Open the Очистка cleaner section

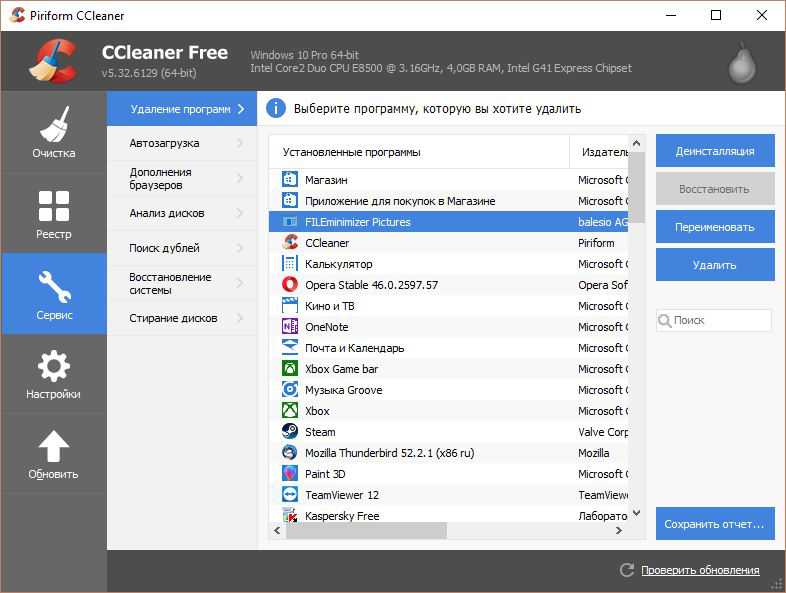[x=53, y=132]
